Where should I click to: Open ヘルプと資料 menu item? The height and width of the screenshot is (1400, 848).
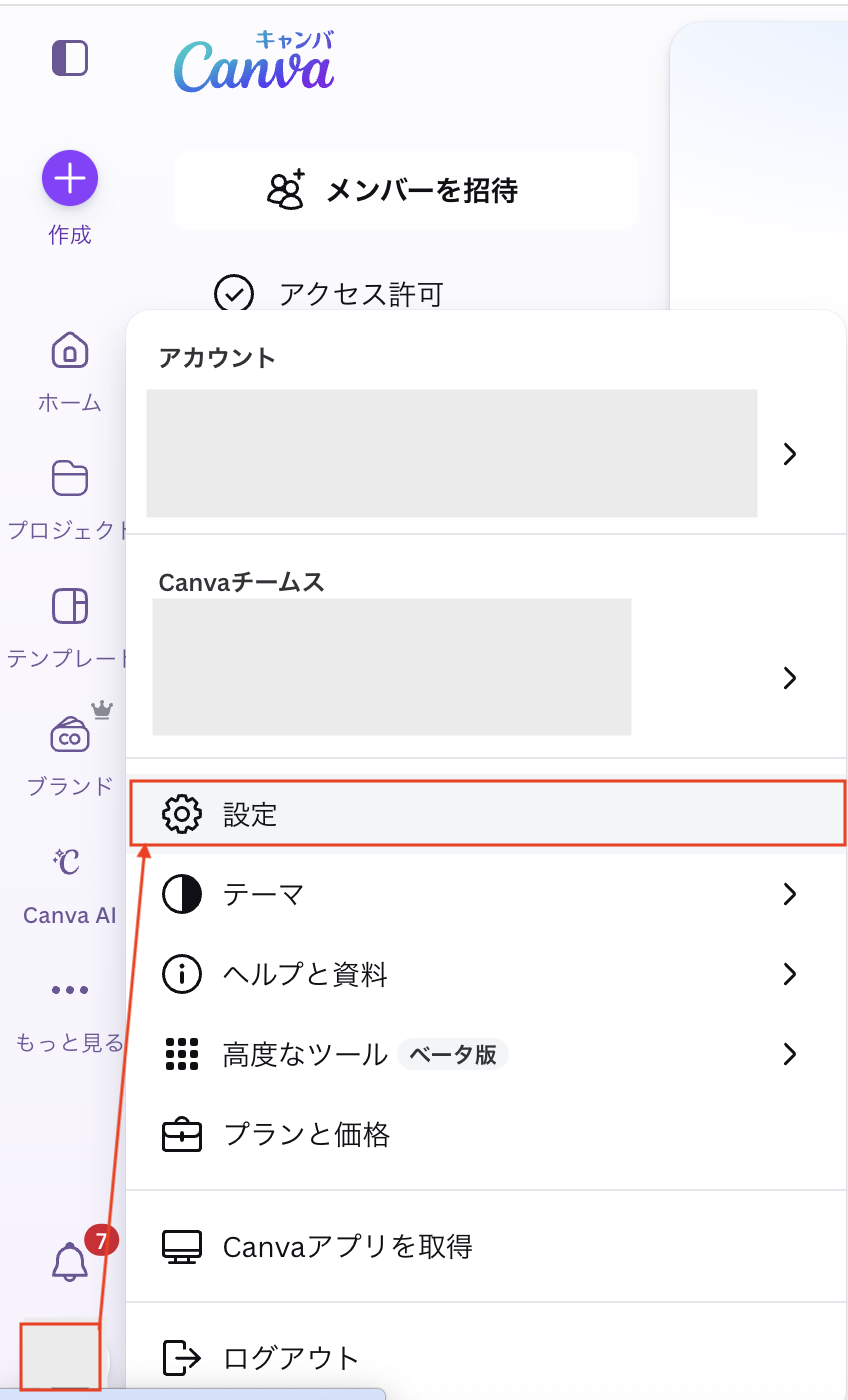pos(486,974)
